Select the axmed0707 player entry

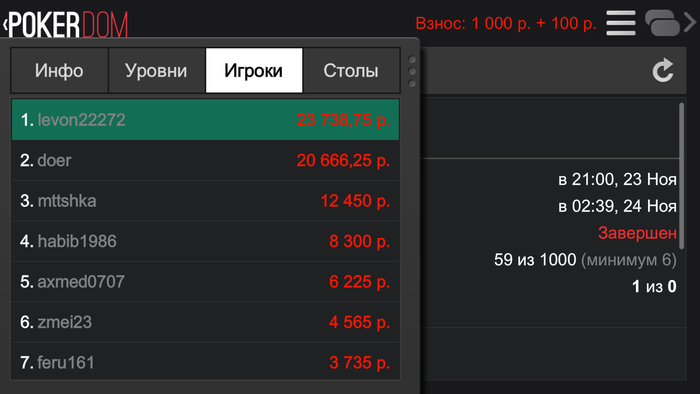point(205,282)
